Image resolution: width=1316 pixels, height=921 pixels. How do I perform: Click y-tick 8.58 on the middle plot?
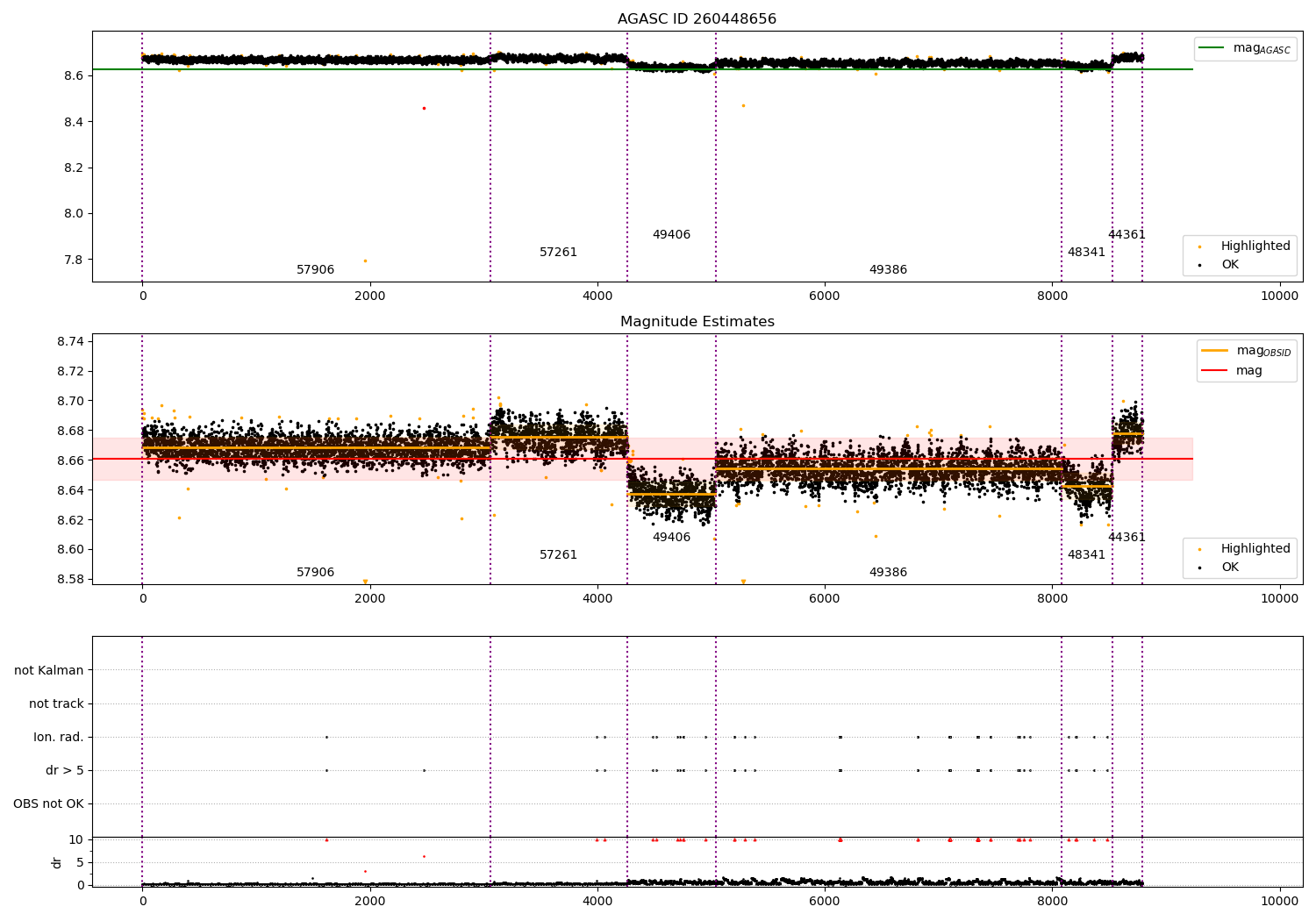tap(71, 580)
